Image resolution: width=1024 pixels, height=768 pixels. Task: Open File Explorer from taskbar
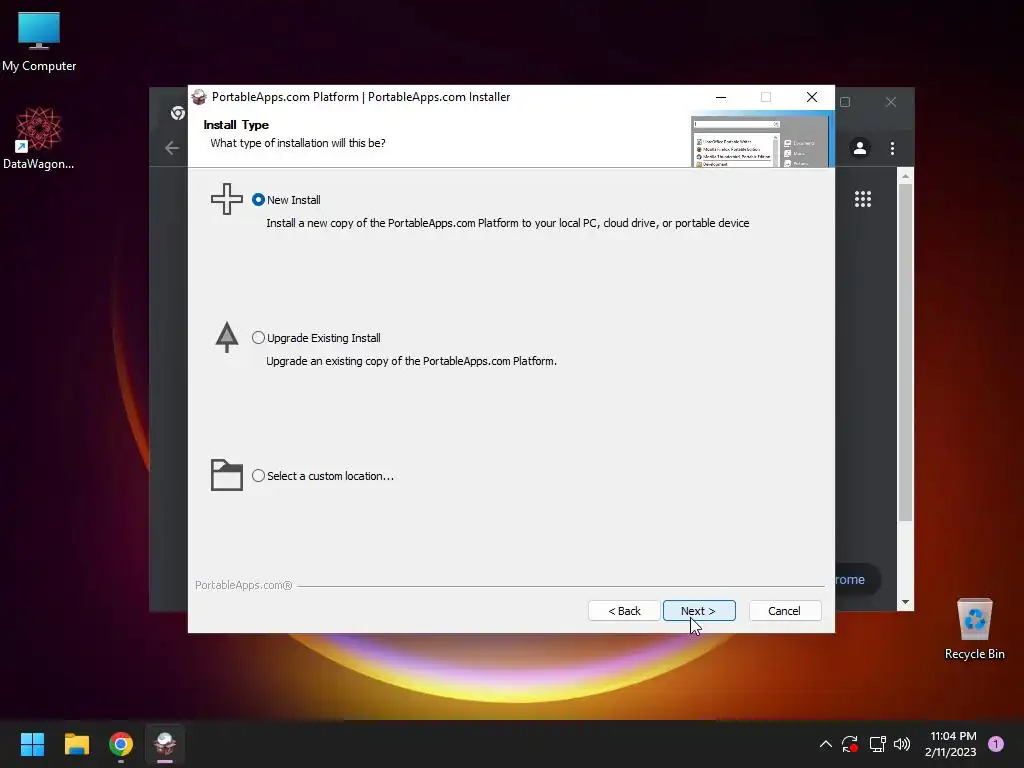pyautogui.click(x=76, y=744)
